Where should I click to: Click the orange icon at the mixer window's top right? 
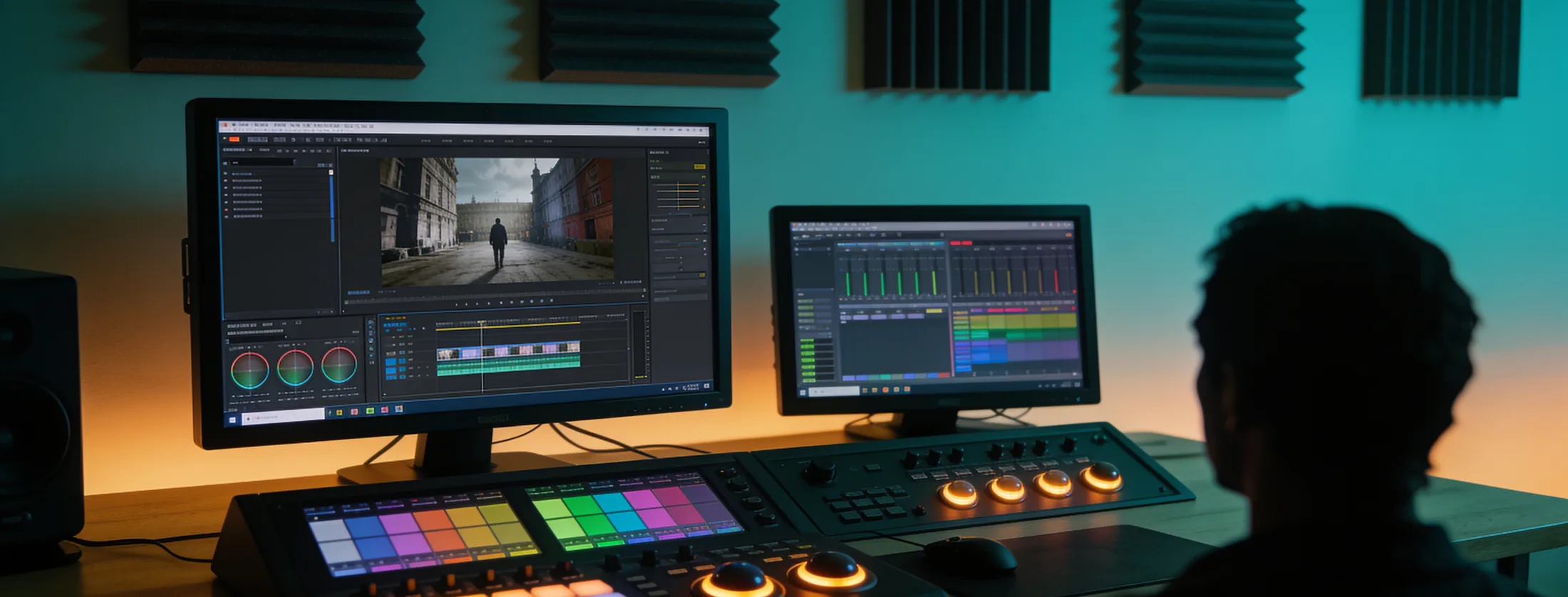1068,234
